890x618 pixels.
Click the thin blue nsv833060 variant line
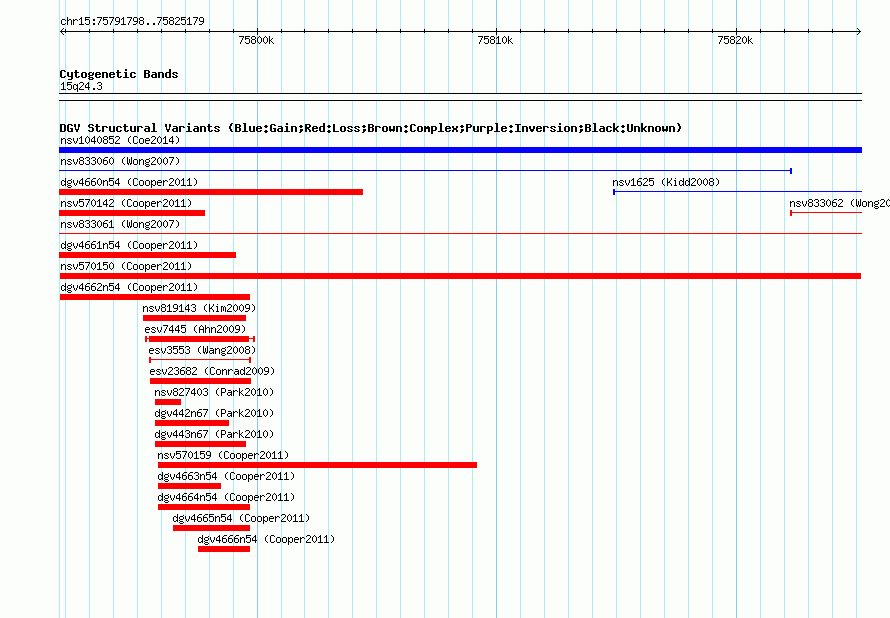[426, 170]
